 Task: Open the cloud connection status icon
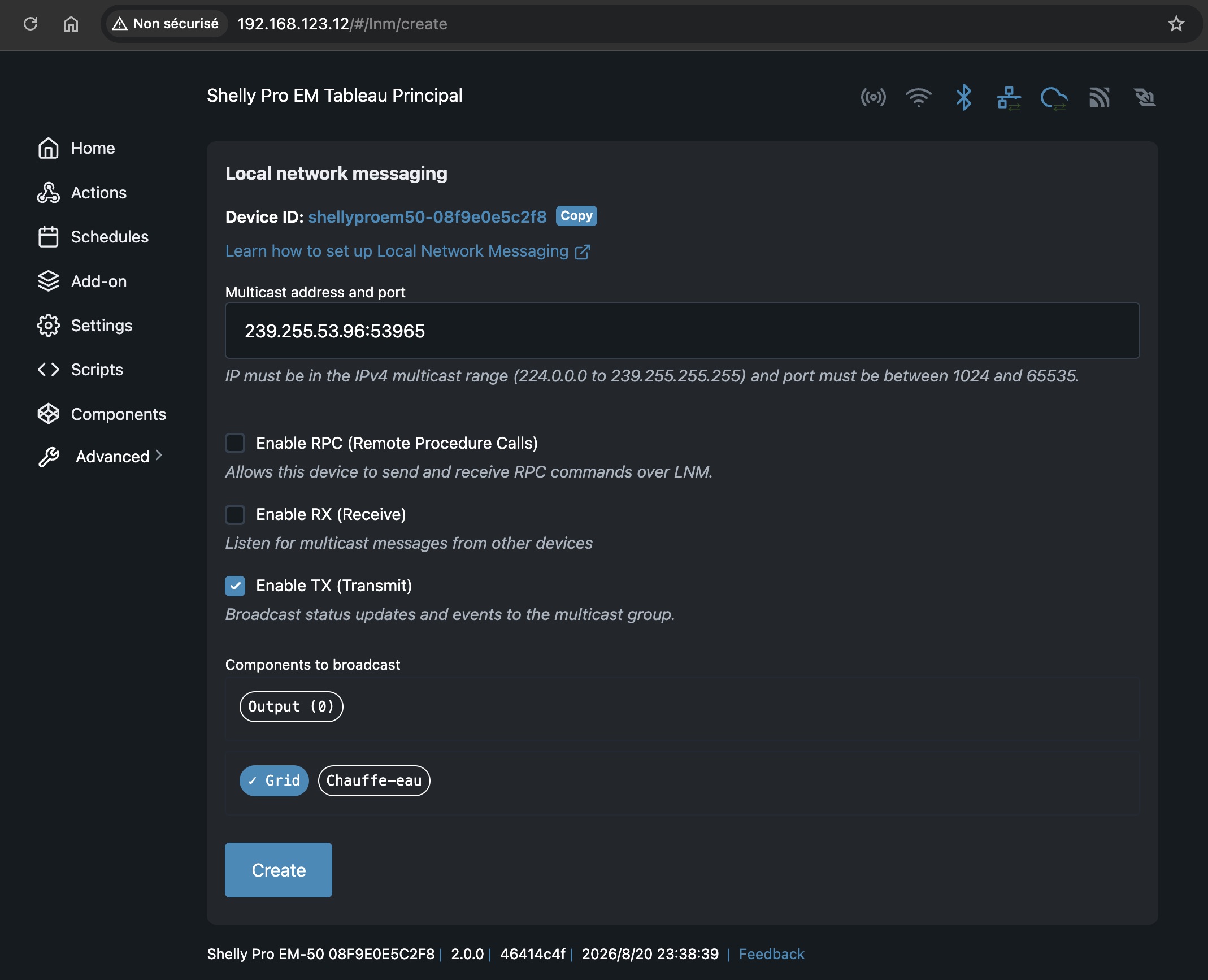1054,98
